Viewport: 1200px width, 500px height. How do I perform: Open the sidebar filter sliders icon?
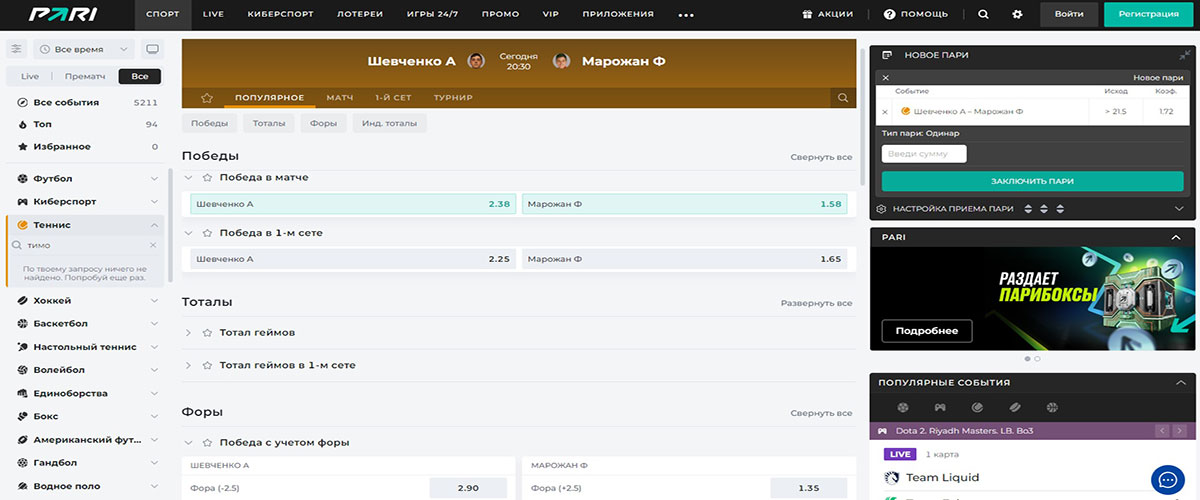pos(16,49)
